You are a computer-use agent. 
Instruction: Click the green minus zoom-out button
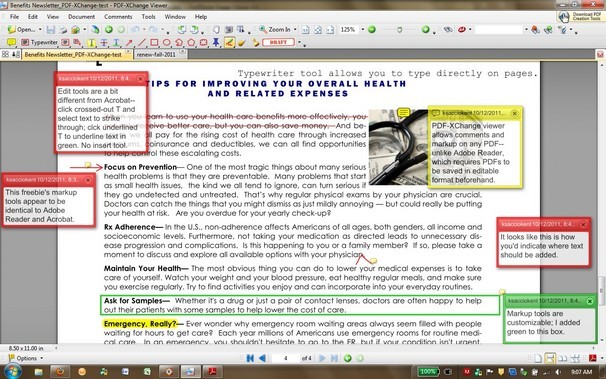coord(372,29)
